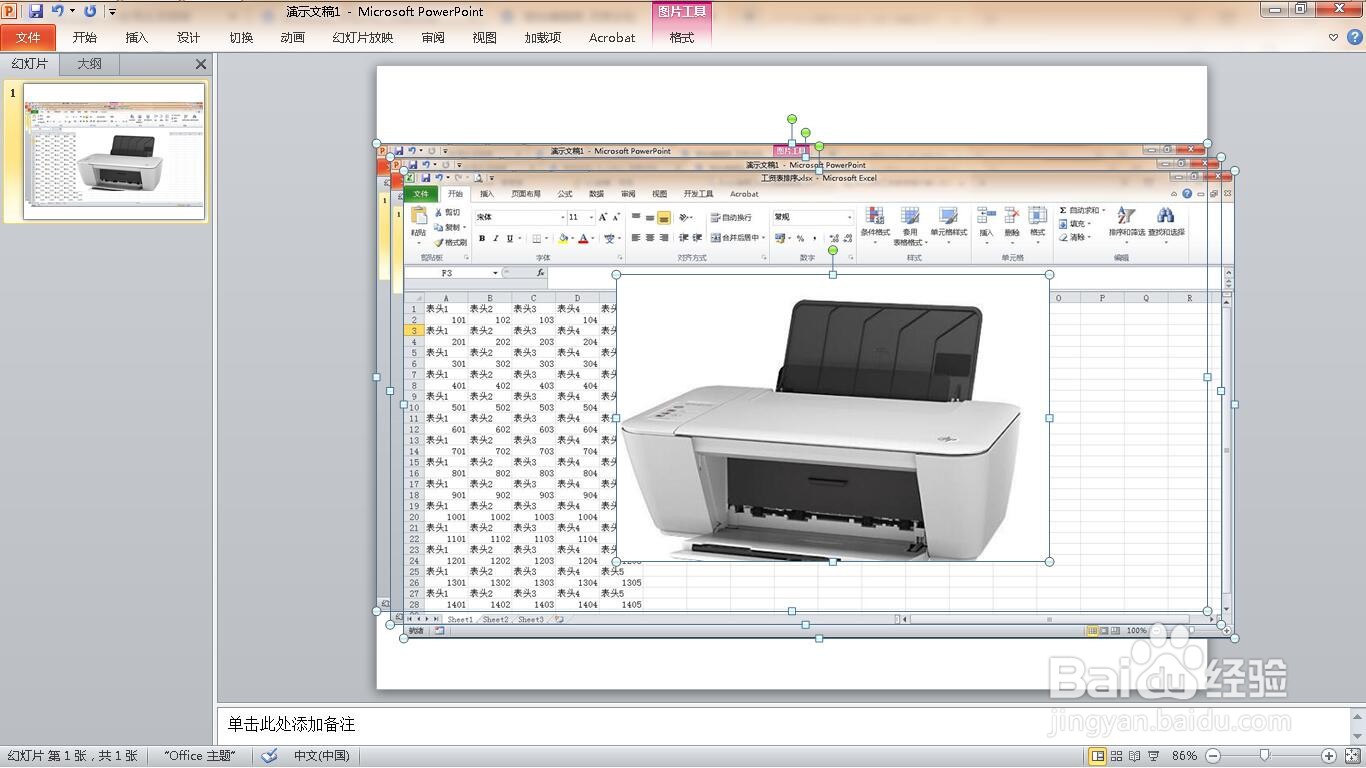Switch to the PowerPoint 插入 ribbon tab
The height and width of the screenshot is (768, 1366).
pyautogui.click(x=137, y=38)
